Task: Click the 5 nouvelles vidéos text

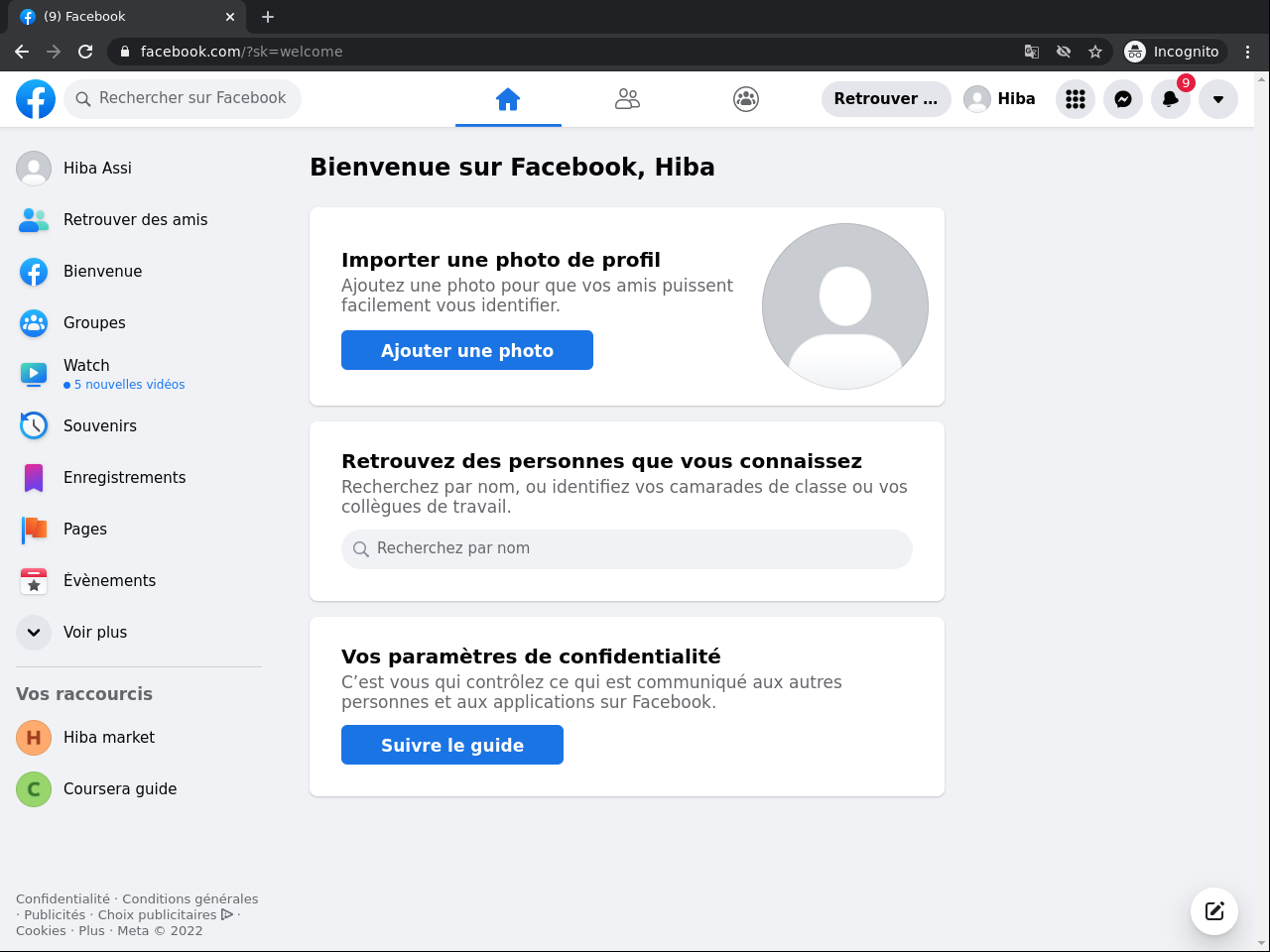Action: 129,385
